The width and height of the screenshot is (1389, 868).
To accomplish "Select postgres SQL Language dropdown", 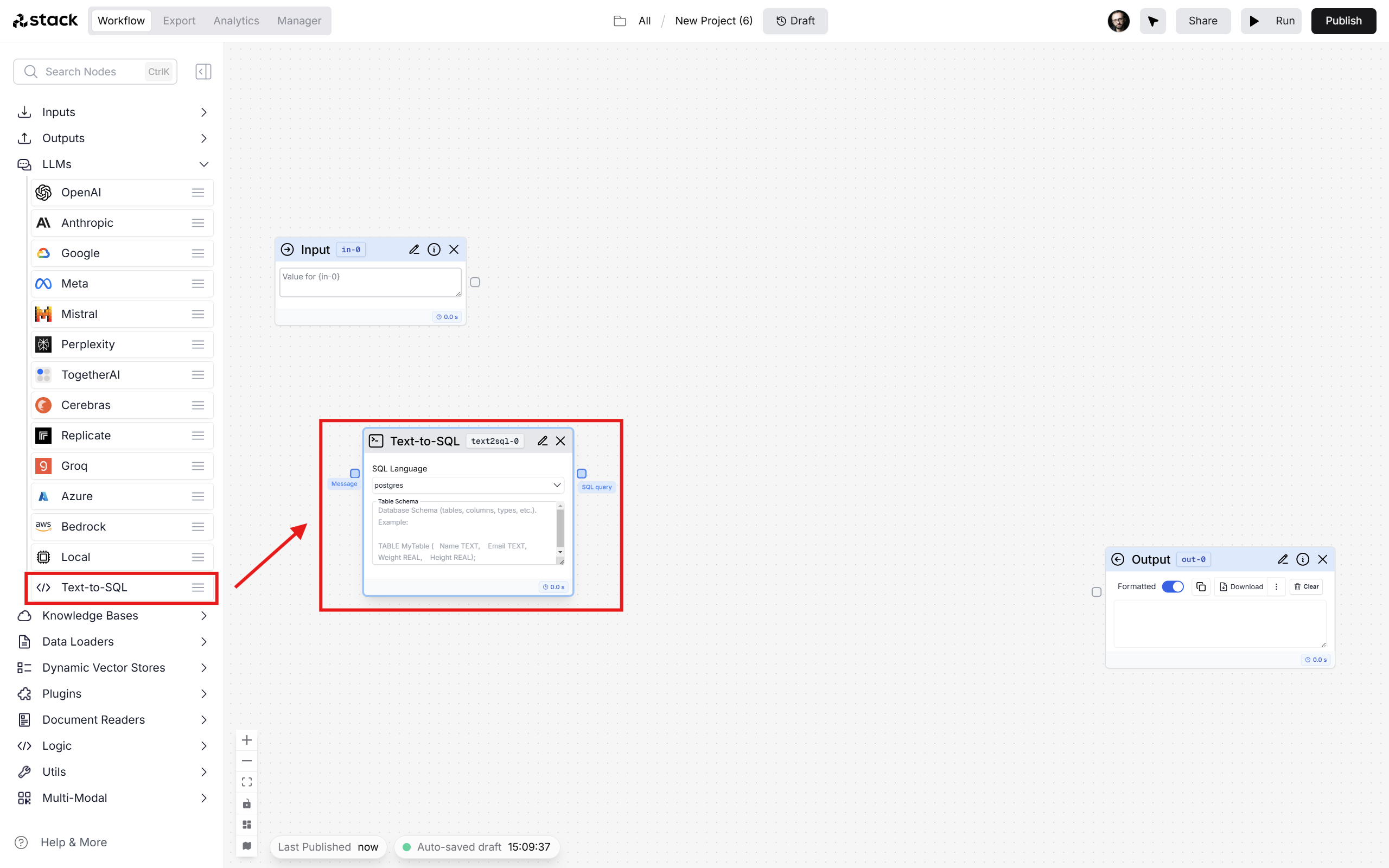I will click(466, 485).
